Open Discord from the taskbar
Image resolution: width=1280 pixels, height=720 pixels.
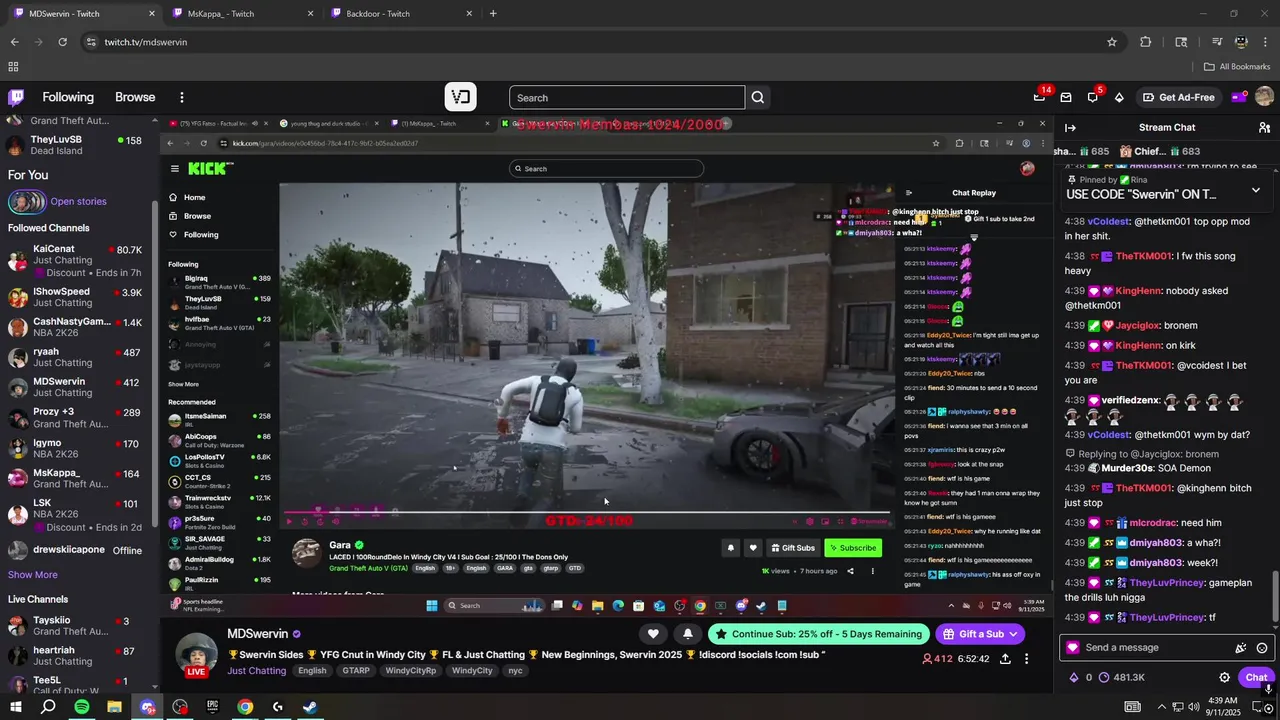tap(148, 707)
